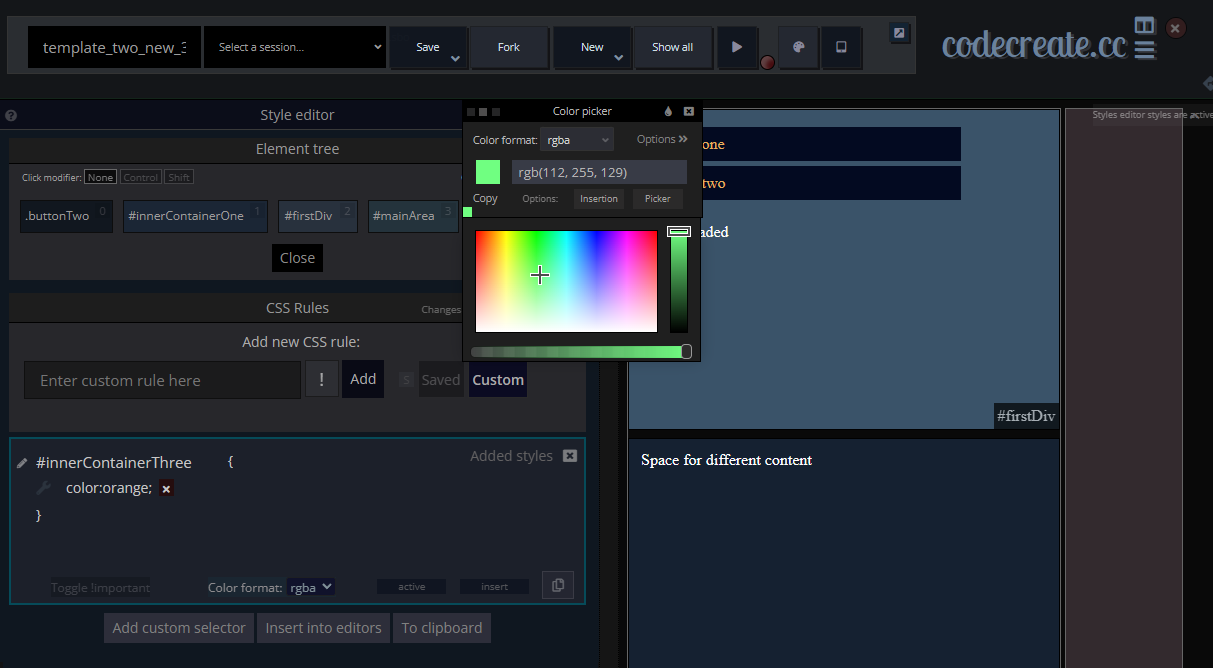Select the .buttonTwo tree element

[65, 216]
